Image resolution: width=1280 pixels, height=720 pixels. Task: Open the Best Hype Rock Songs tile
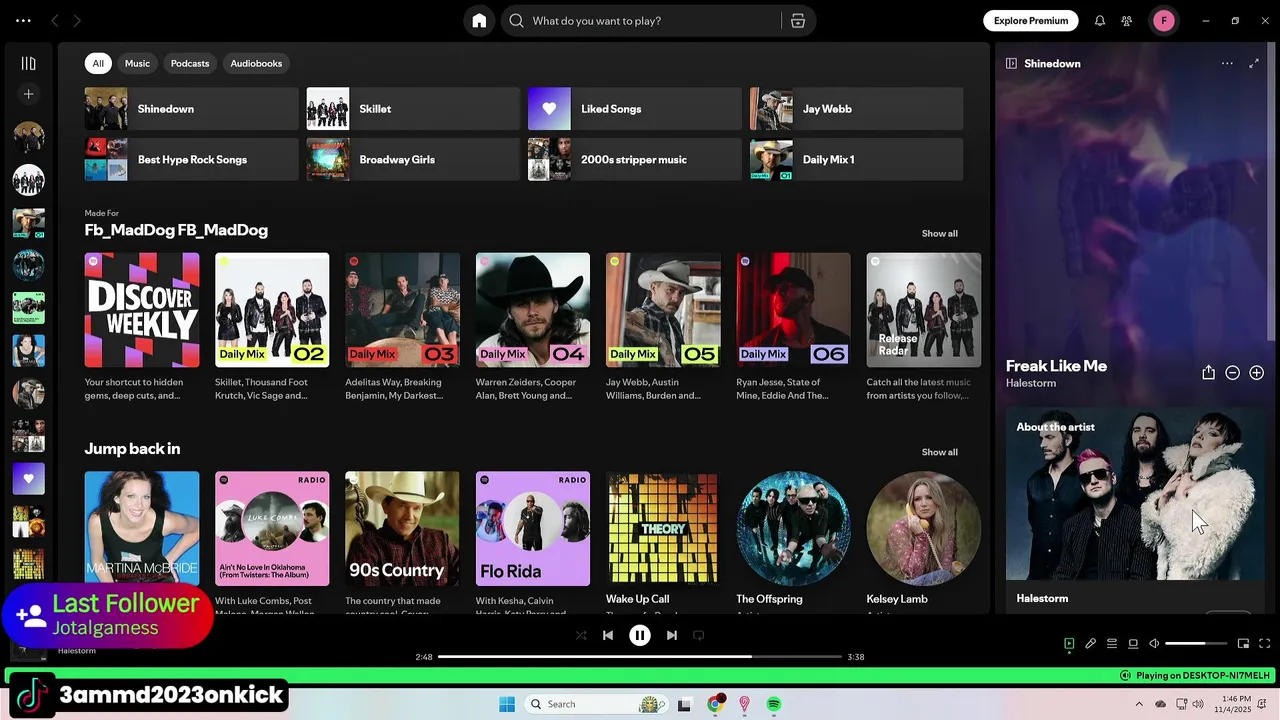tap(191, 160)
